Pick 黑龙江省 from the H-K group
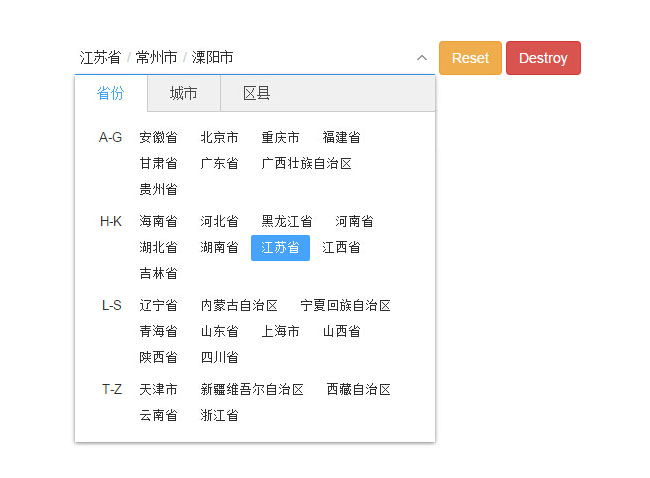 (x=286, y=221)
